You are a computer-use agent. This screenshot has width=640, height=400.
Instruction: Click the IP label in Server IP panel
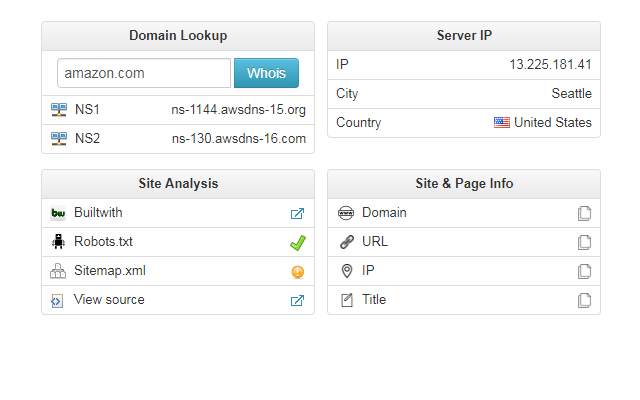coord(342,64)
